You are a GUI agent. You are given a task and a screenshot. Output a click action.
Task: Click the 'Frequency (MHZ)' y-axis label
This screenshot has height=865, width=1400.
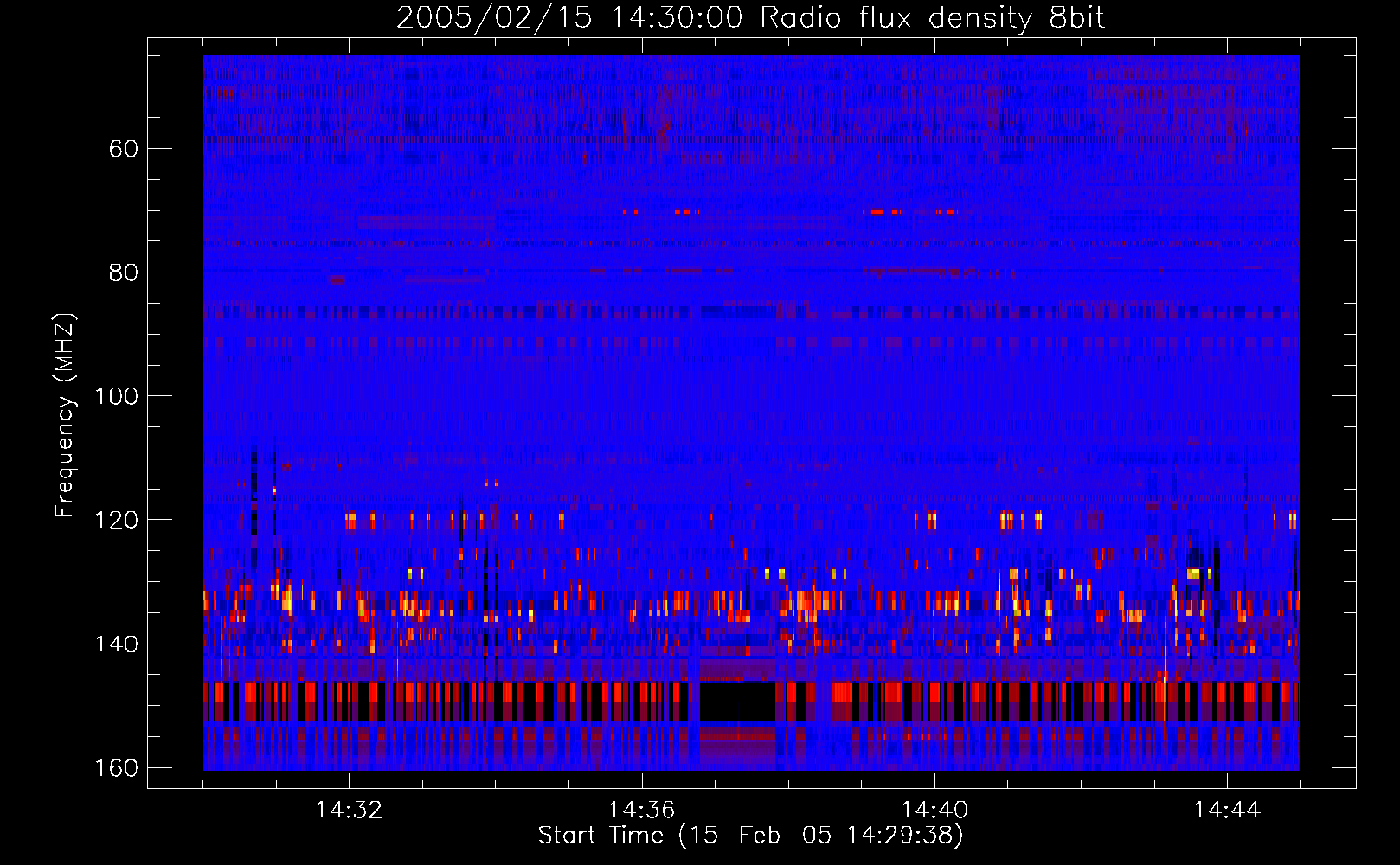[x=65, y=414]
